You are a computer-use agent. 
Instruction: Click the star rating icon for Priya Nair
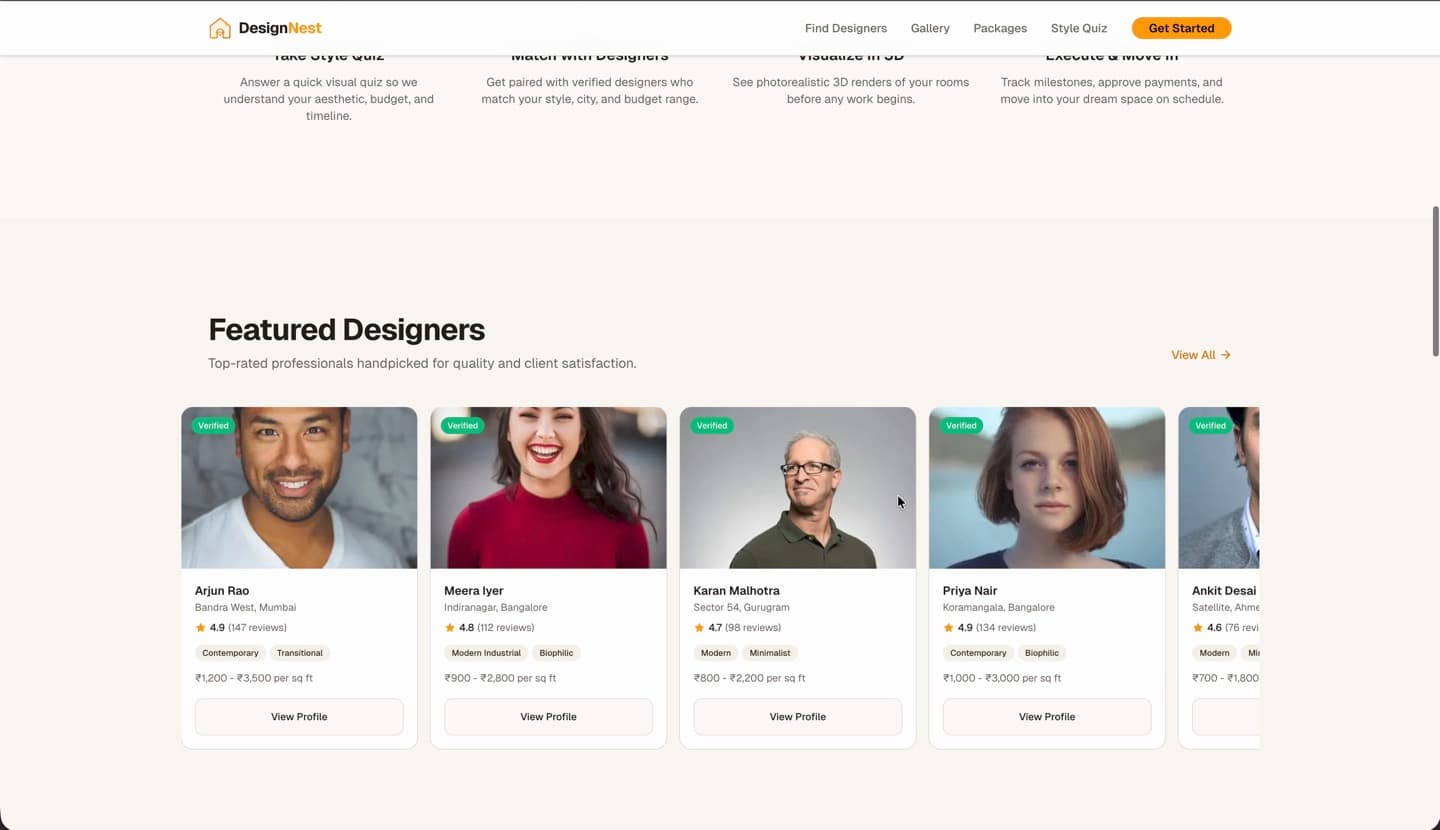948,628
